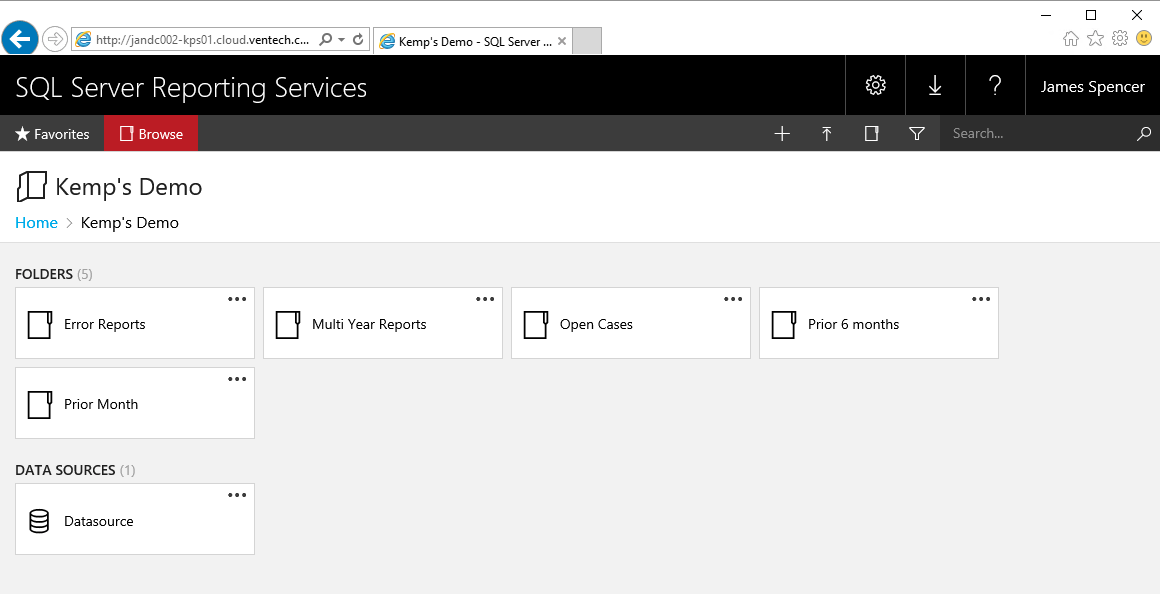Click the download arrow icon in header

935,86
